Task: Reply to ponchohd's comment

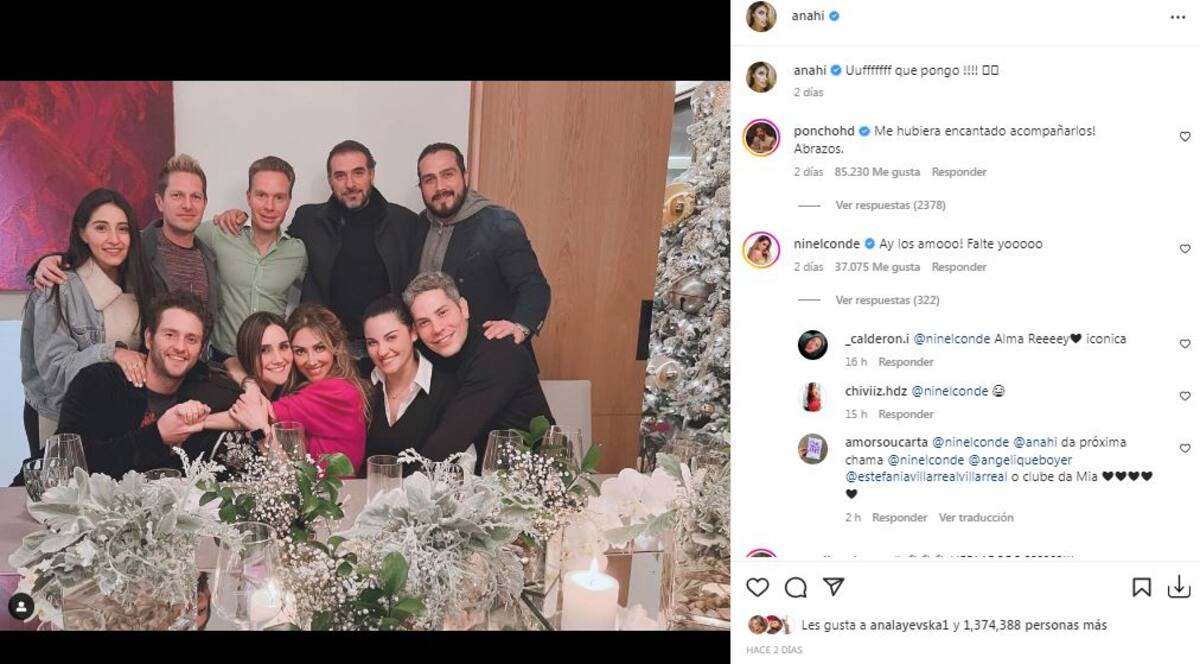Action: click(959, 172)
